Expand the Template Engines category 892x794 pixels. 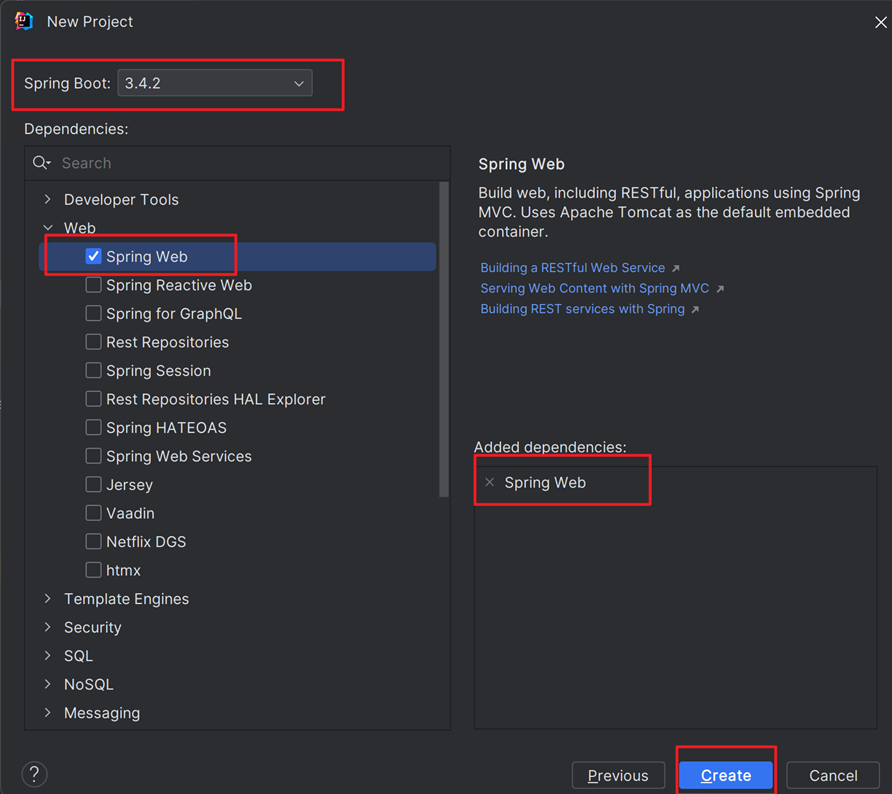pos(48,598)
